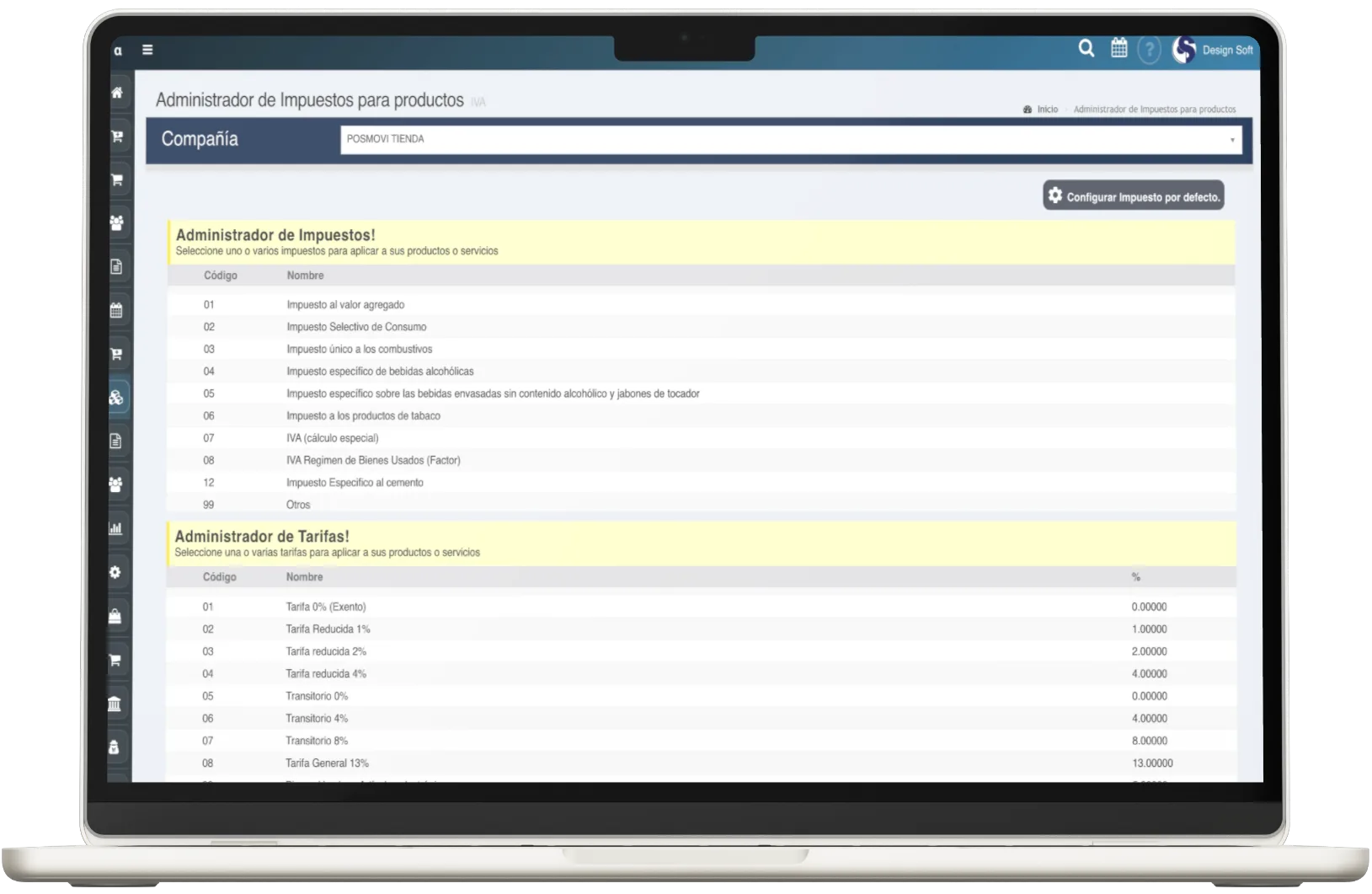The width and height of the screenshot is (1372, 894).
Task: Select tax row Impuesto al valor agregado
Action: (345, 305)
